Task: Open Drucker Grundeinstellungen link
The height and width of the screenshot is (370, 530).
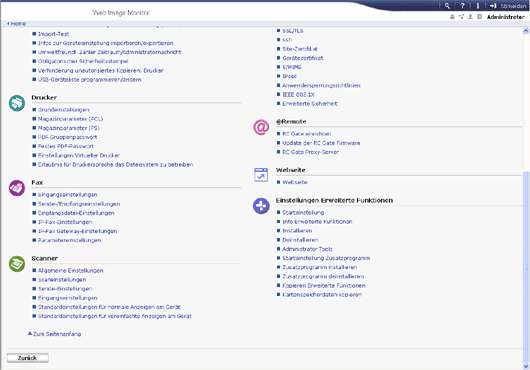Action: click(x=64, y=110)
